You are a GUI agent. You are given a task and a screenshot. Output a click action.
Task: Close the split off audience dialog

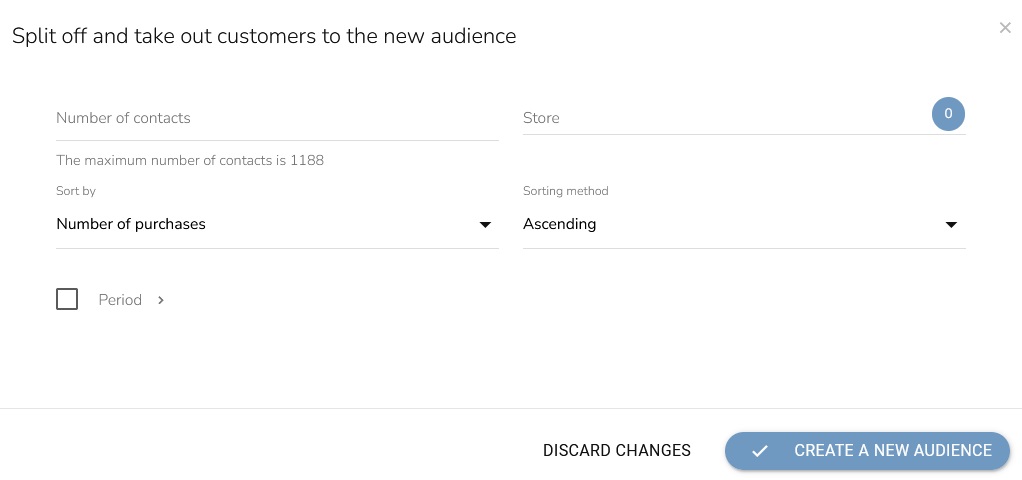point(1005,28)
